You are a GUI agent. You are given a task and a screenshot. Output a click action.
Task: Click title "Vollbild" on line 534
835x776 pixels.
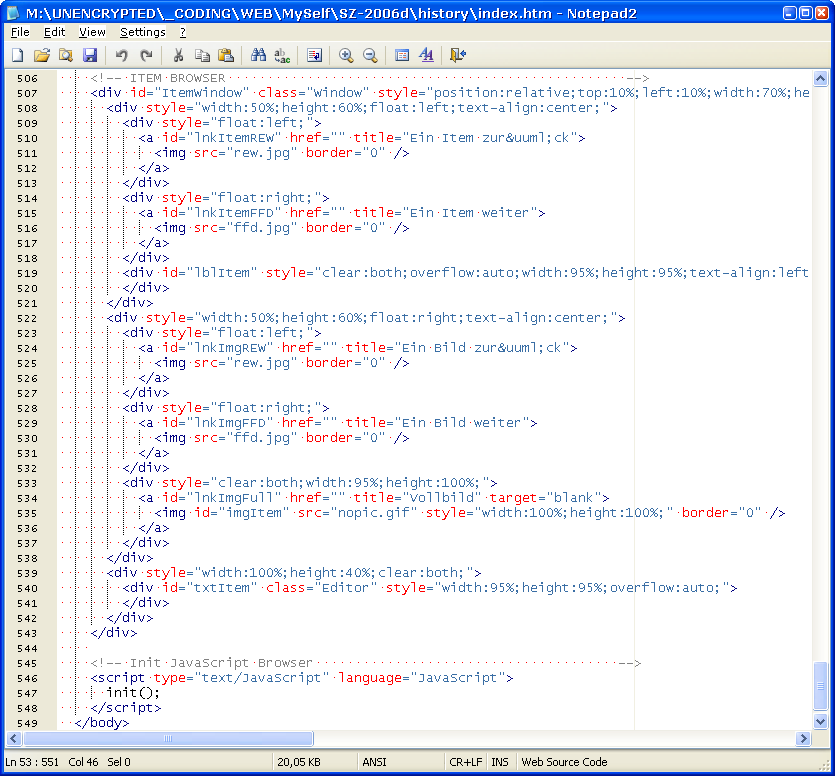(x=441, y=498)
